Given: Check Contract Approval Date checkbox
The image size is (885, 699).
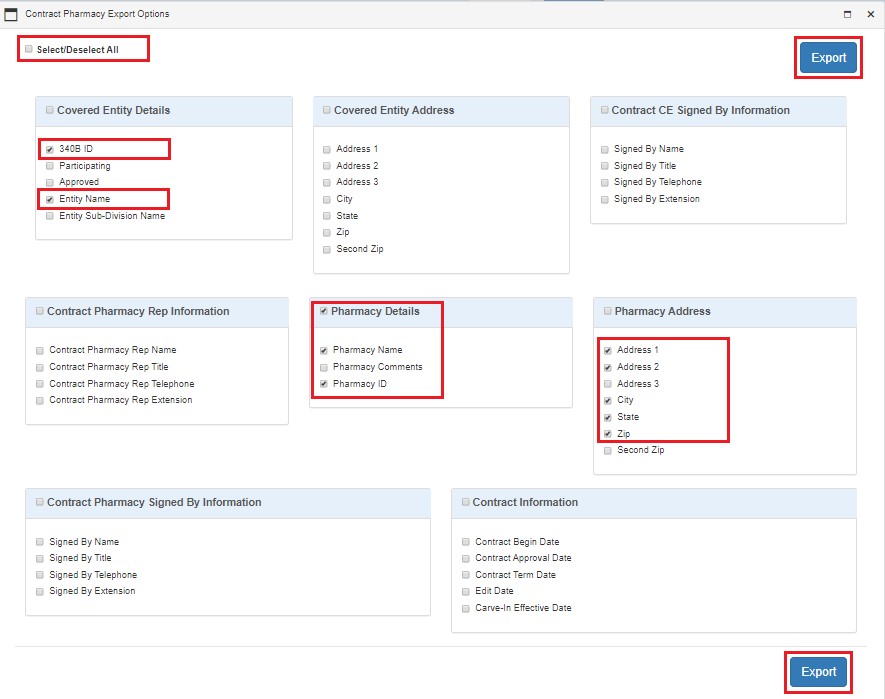Looking at the screenshot, I should [x=466, y=558].
